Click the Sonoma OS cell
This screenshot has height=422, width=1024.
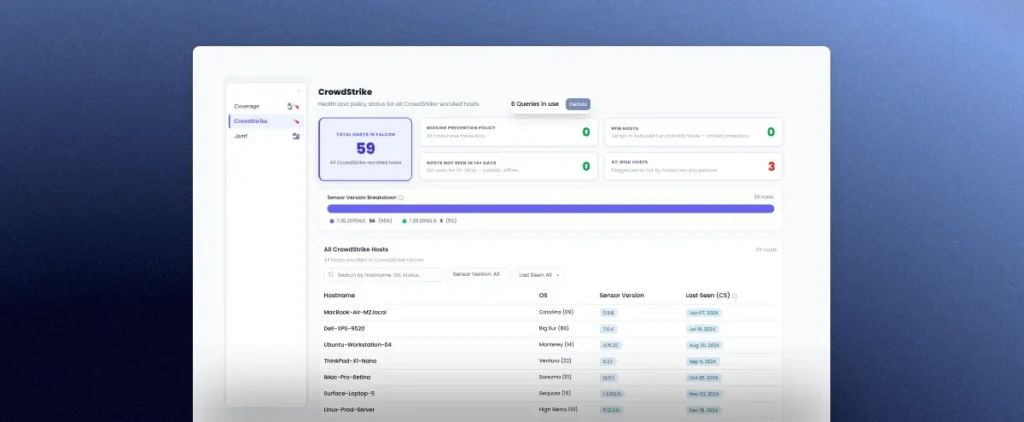(555, 378)
